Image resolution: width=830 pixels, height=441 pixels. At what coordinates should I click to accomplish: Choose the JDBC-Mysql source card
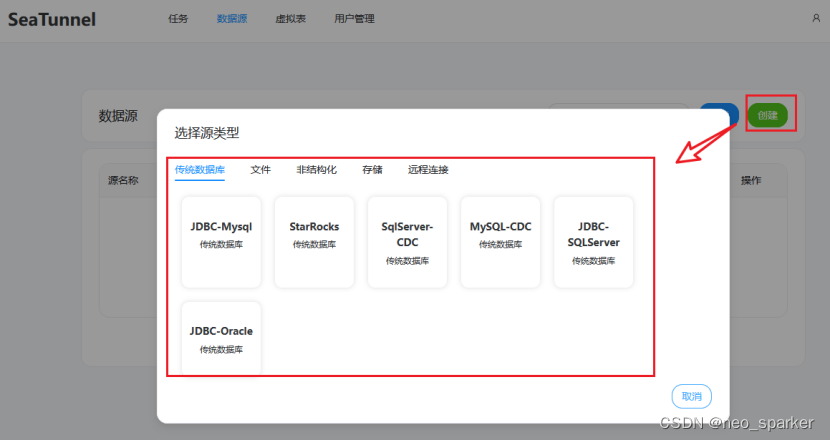click(x=221, y=242)
